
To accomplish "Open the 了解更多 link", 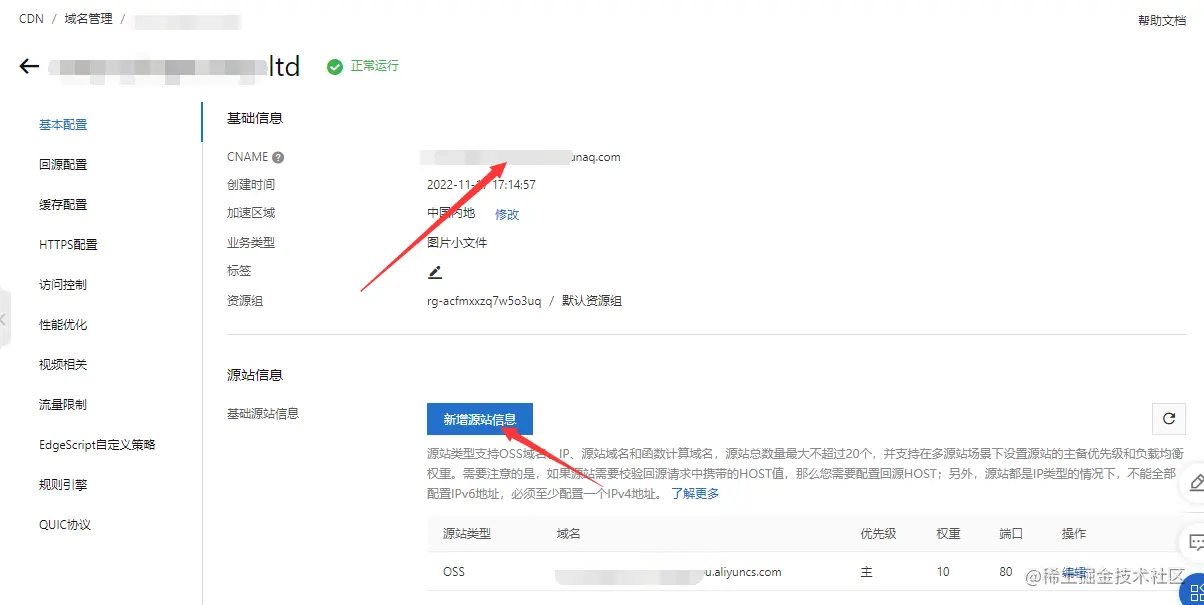I will (695, 493).
